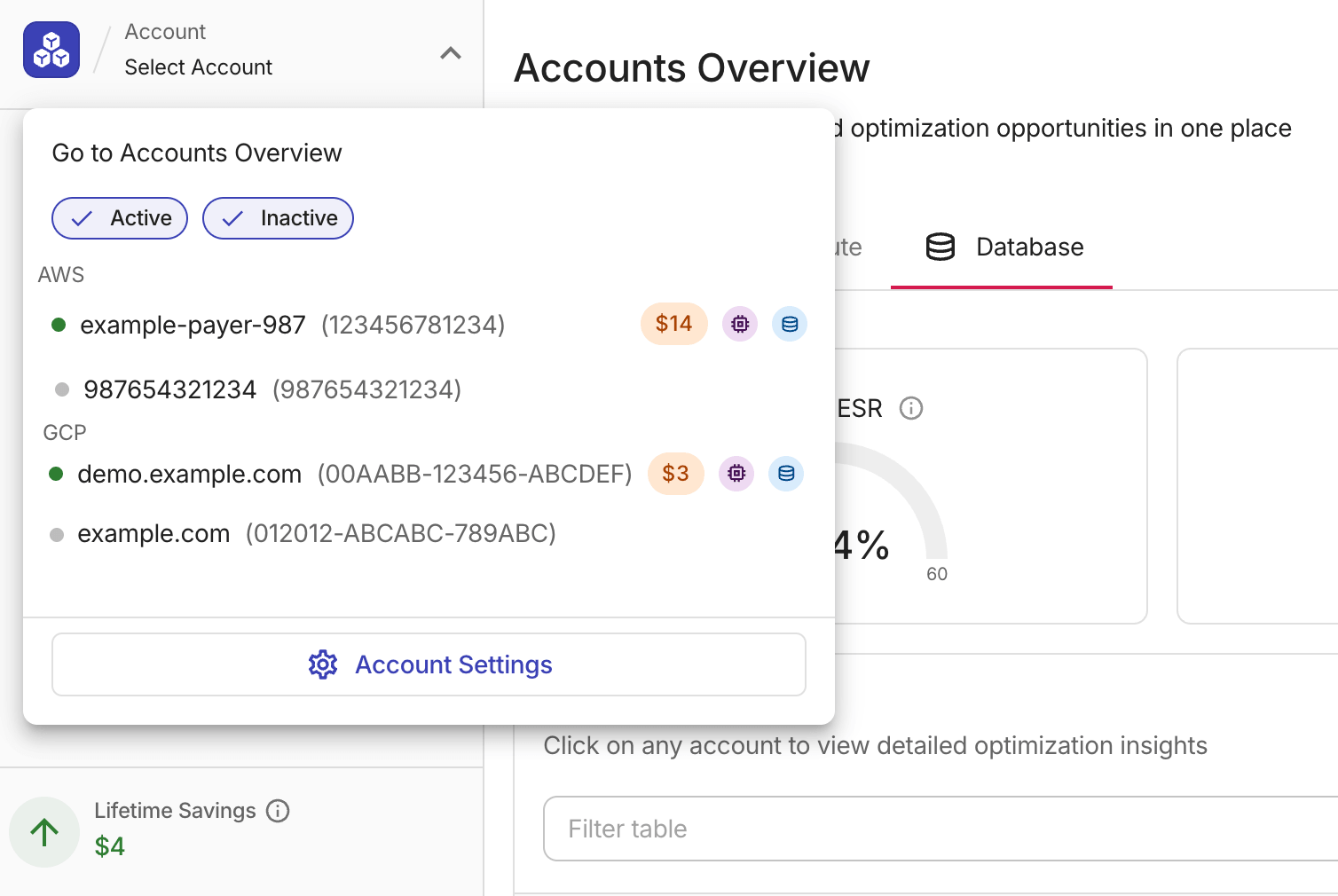
Task: Click the GCP section header
Action: (65, 433)
